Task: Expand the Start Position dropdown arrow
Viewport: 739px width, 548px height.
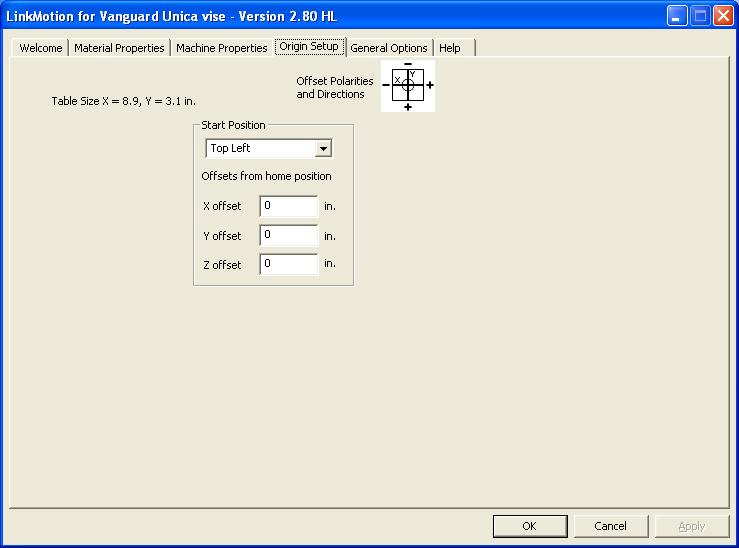Action: [323, 148]
